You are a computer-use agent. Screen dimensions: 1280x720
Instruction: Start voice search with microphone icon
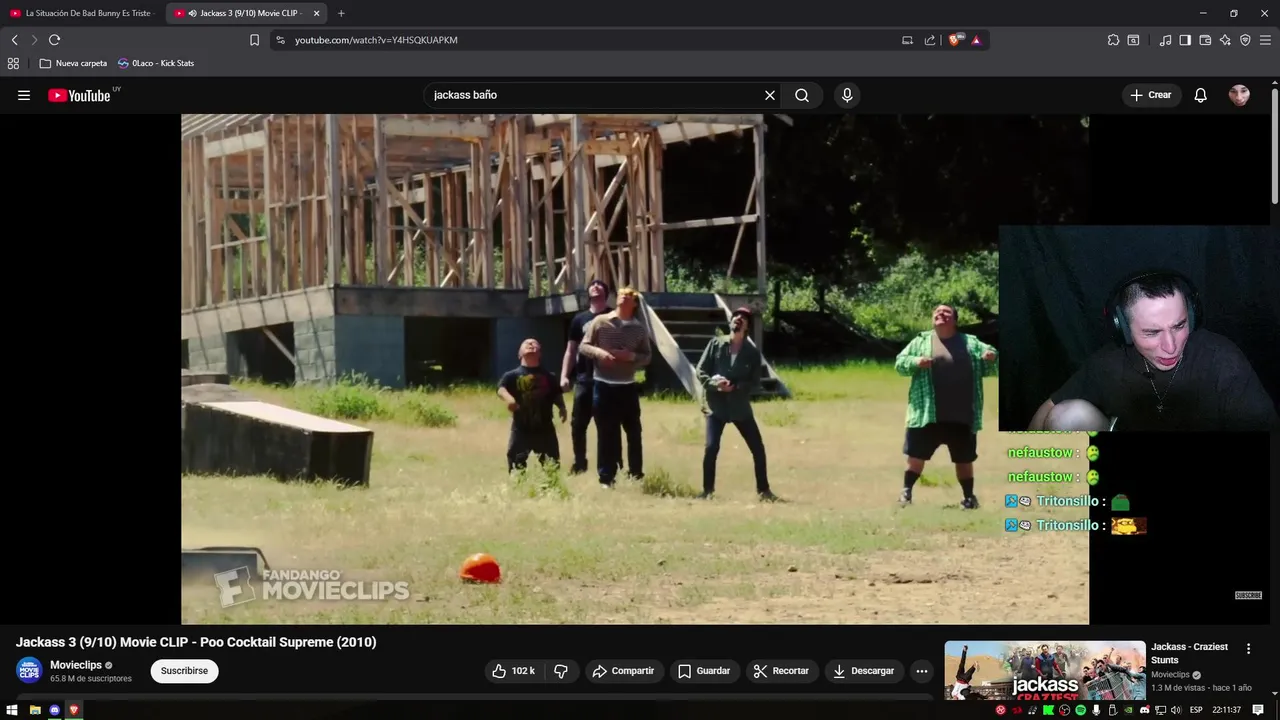[x=847, y=95]
